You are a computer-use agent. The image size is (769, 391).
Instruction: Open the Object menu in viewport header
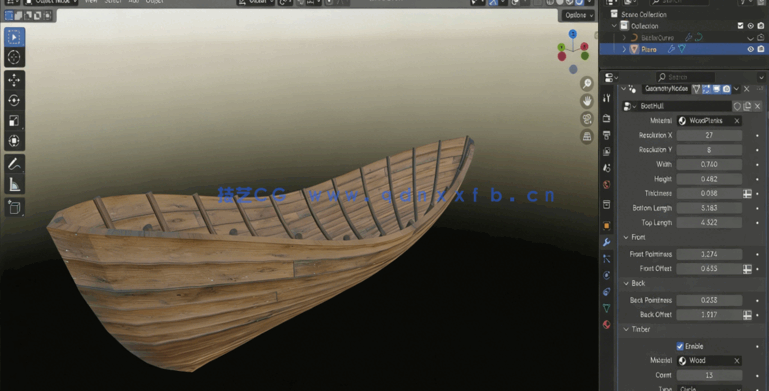pos(154,2)
